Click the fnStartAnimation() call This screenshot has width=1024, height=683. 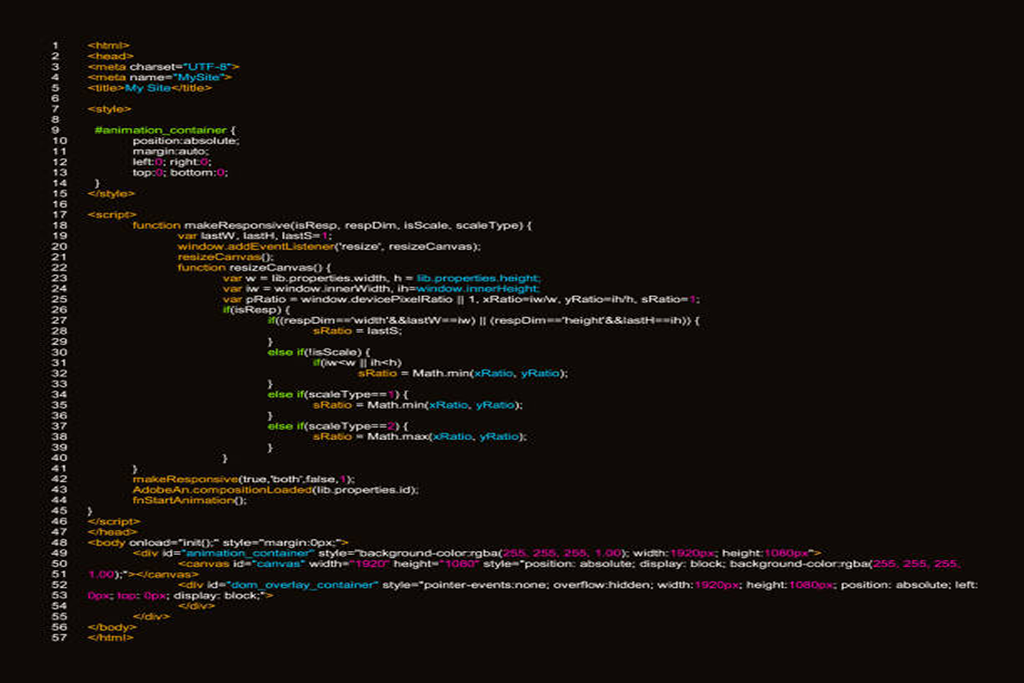(x=189, y=500)
